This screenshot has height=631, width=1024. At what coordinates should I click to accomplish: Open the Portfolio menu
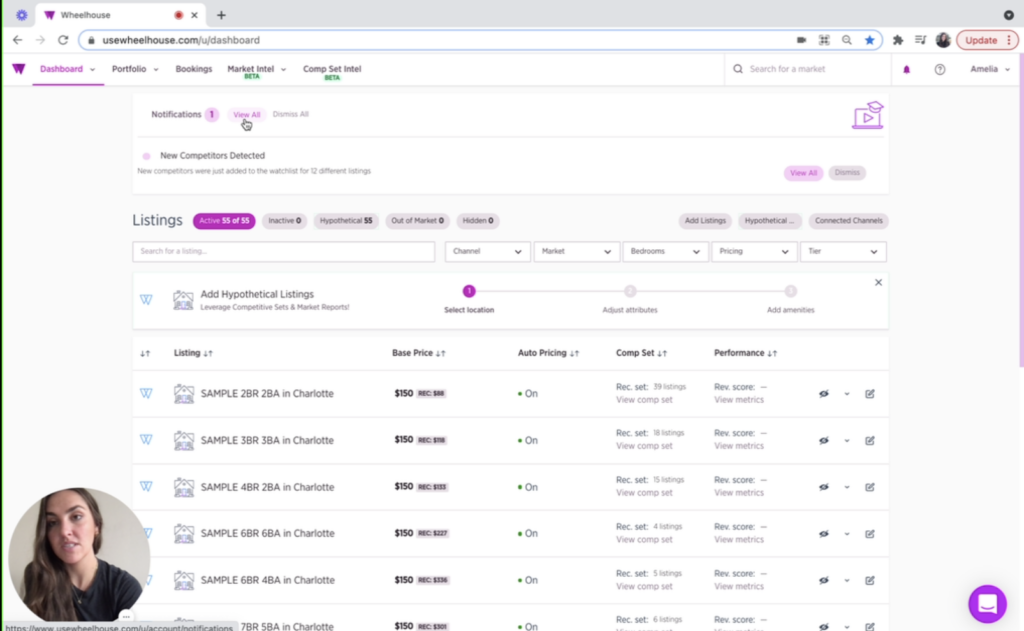point(135,69)
